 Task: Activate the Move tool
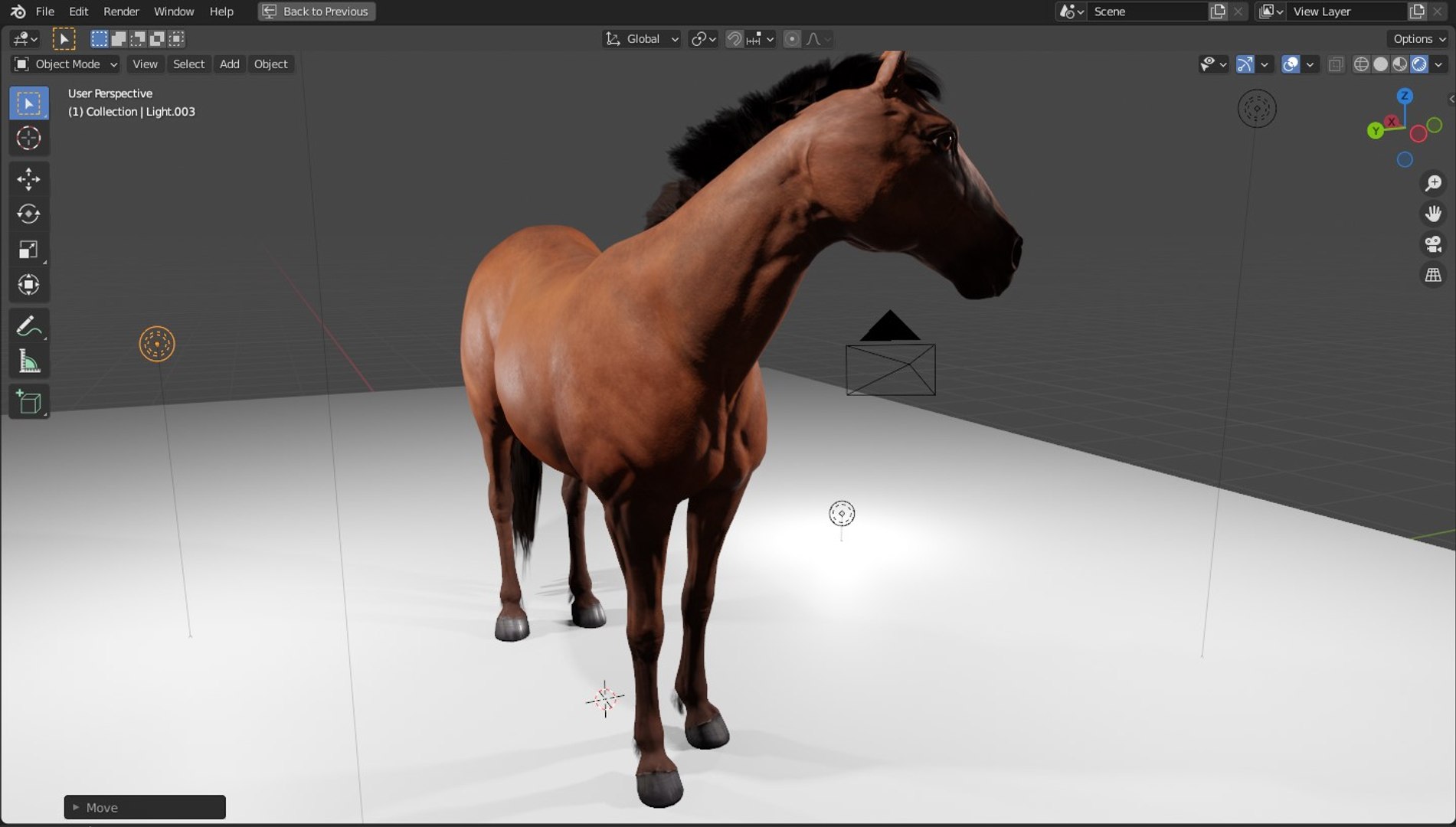tap(28, 179)
